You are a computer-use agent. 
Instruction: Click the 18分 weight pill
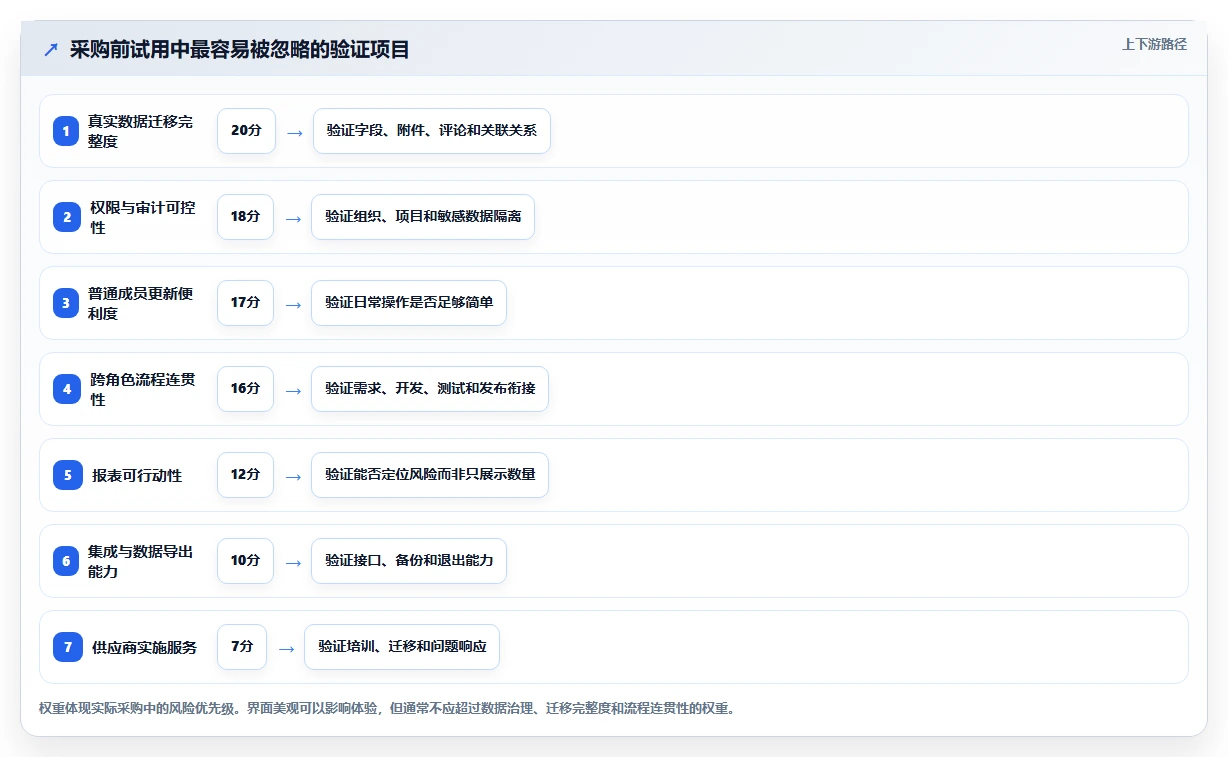pyautogui.click(x=245, y=217)
